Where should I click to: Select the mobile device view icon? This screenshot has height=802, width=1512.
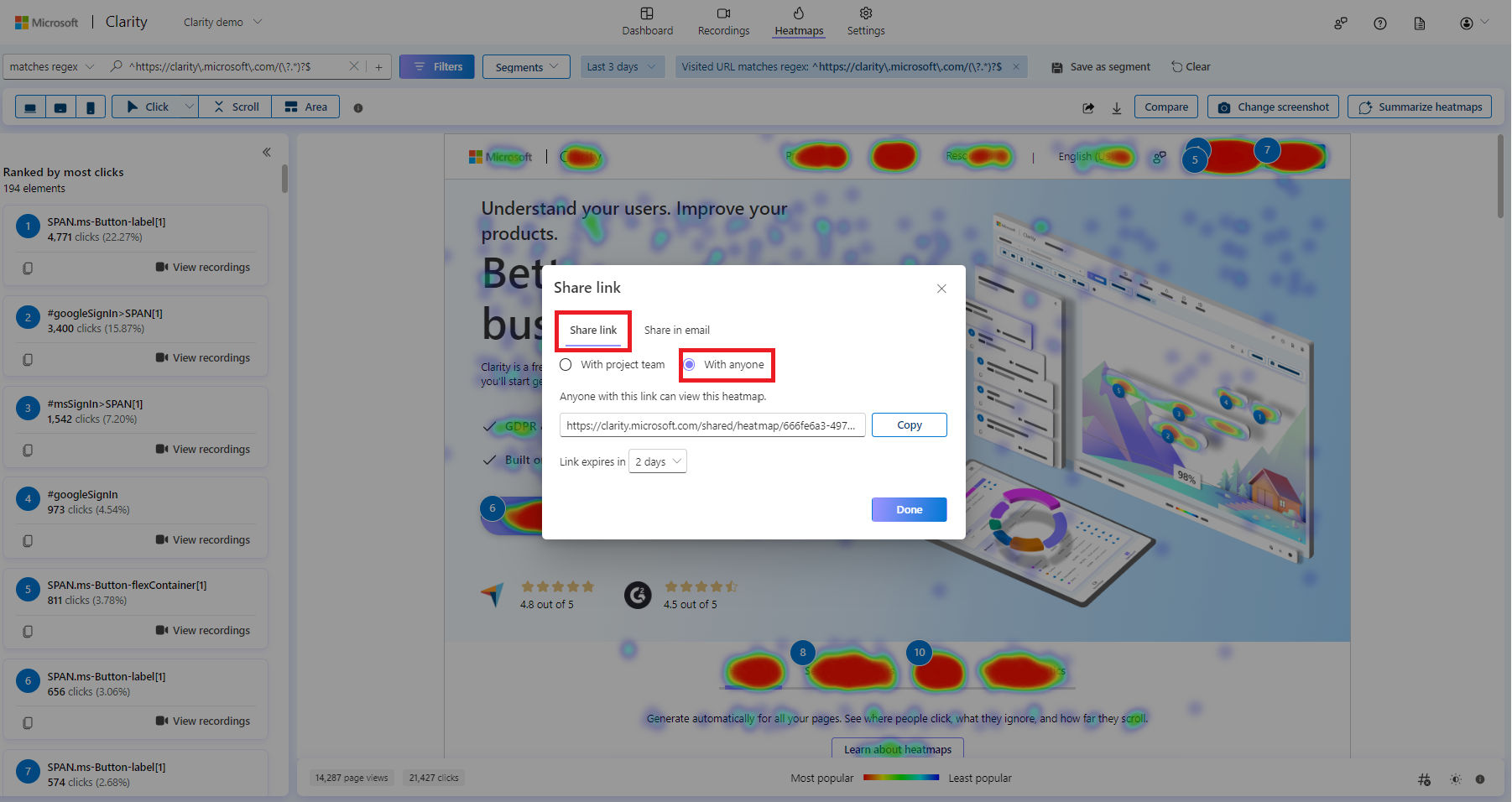(x=91, y=107)
